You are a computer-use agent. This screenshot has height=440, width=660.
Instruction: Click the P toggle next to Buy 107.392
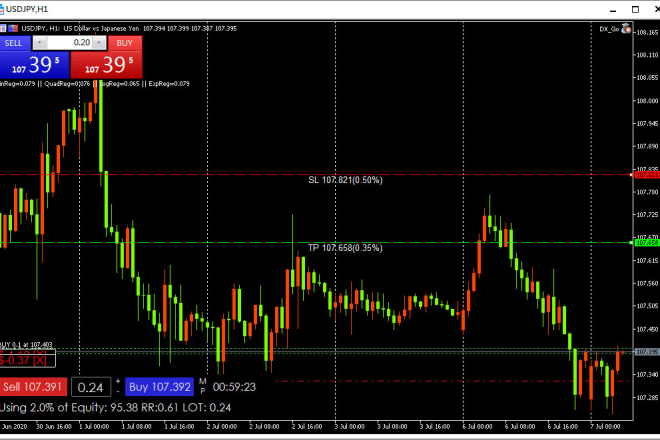(203, 391)
